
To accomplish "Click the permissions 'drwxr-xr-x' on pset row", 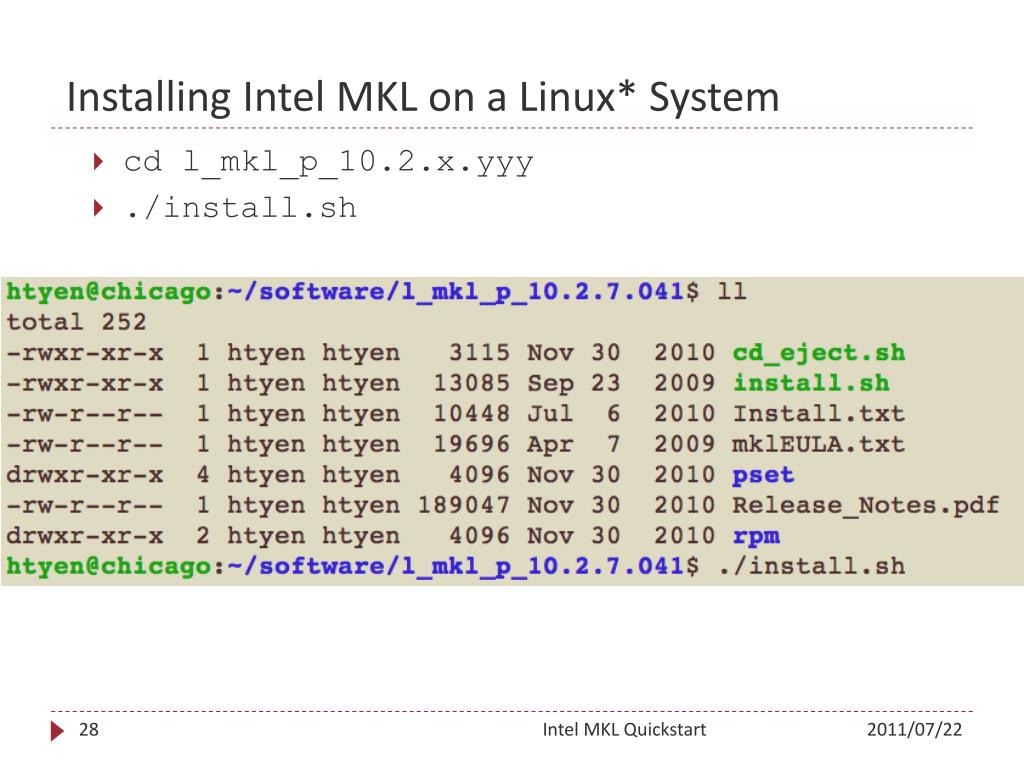I will click(85, 475).
